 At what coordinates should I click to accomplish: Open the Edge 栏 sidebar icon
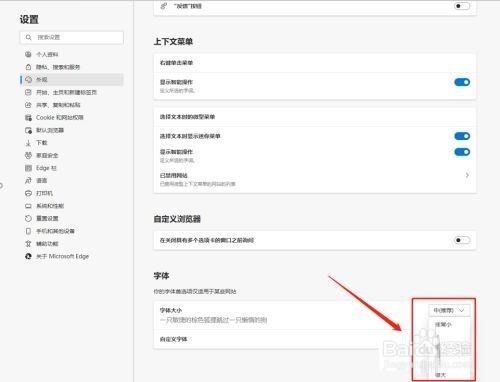(28, 168)
